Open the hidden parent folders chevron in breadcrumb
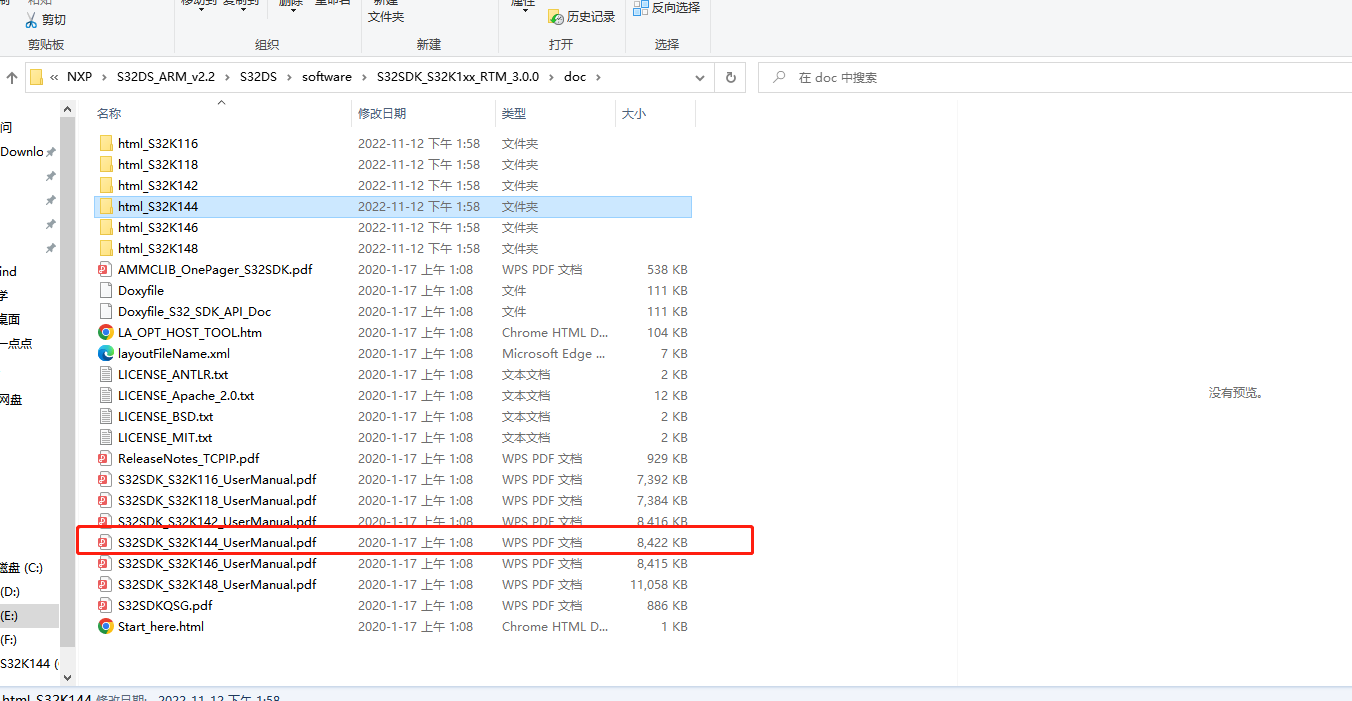Image resolution: width=1352 pixels, height=701 pixels. [54, 77]
